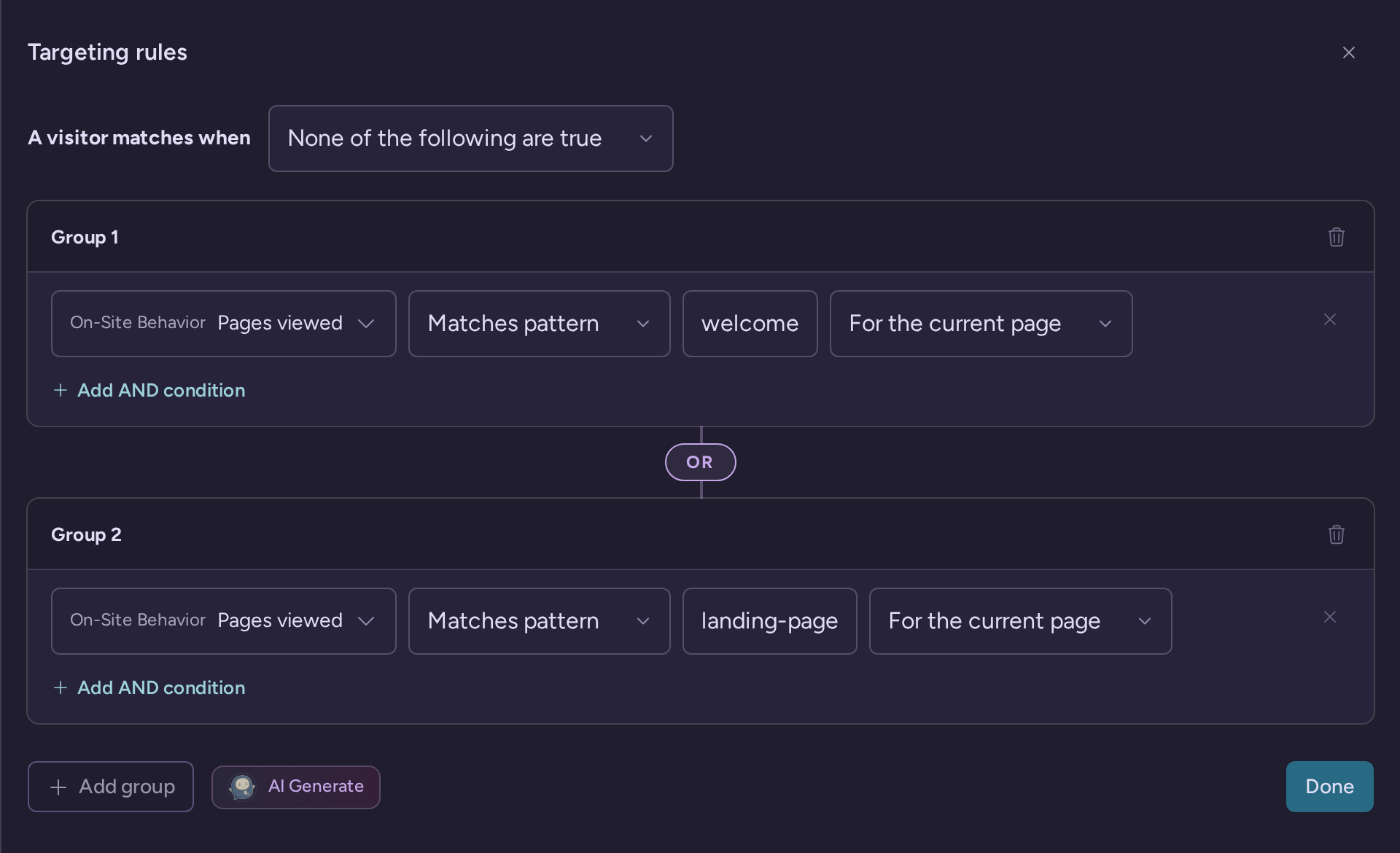Click the 'Targeting rules' title
Screen dimensions: 1400x853
107,52
